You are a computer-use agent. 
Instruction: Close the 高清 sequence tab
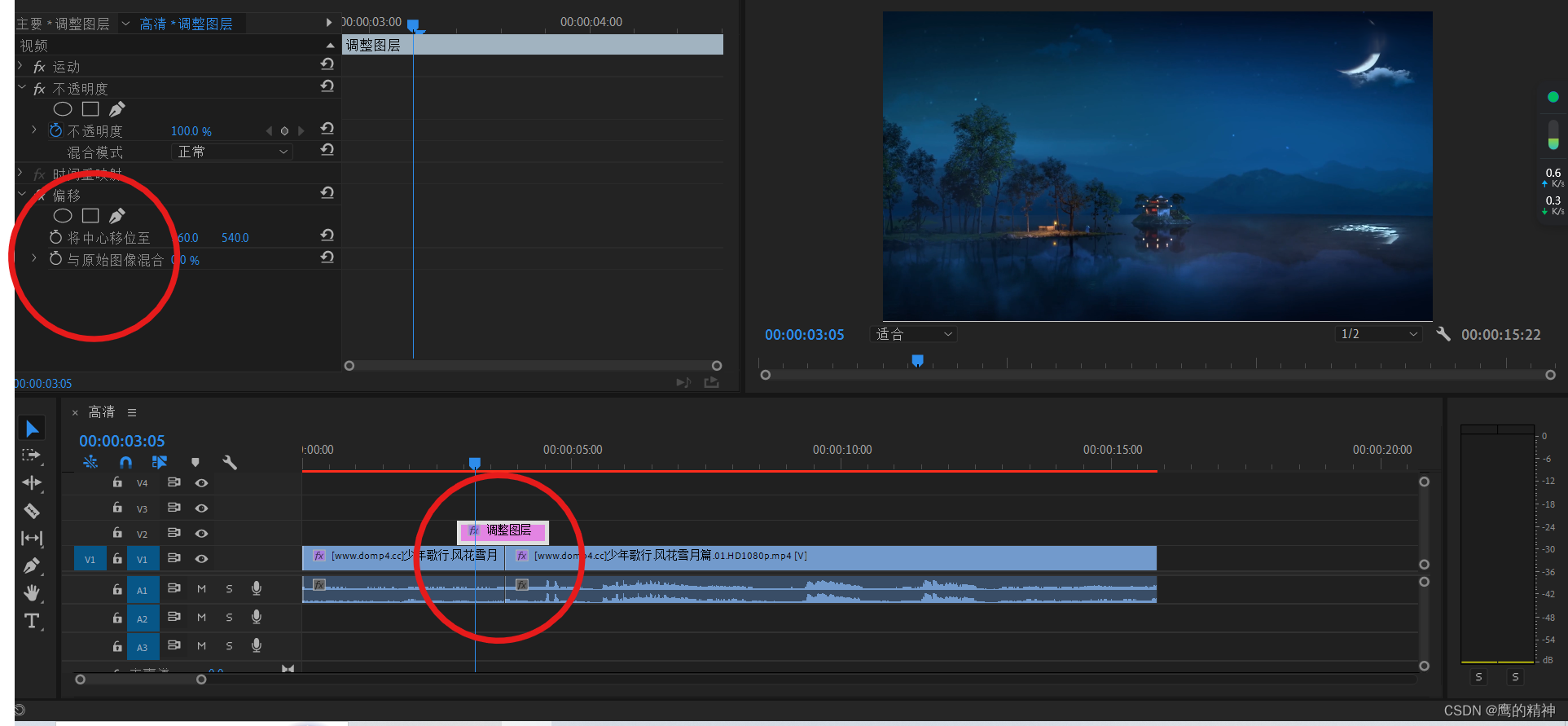pyautogui.click(x=75, y=413)
